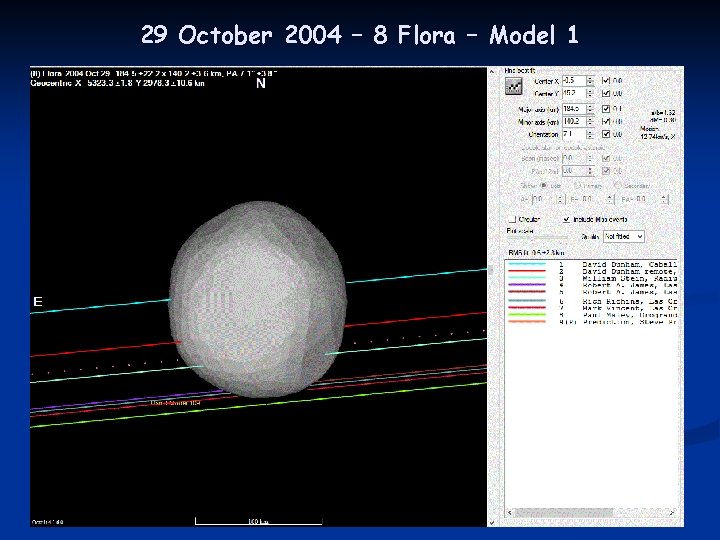This screenshot has height=540, width=720.
Task: Click the Flora asteroid shape model
Action: coord(258,298)
